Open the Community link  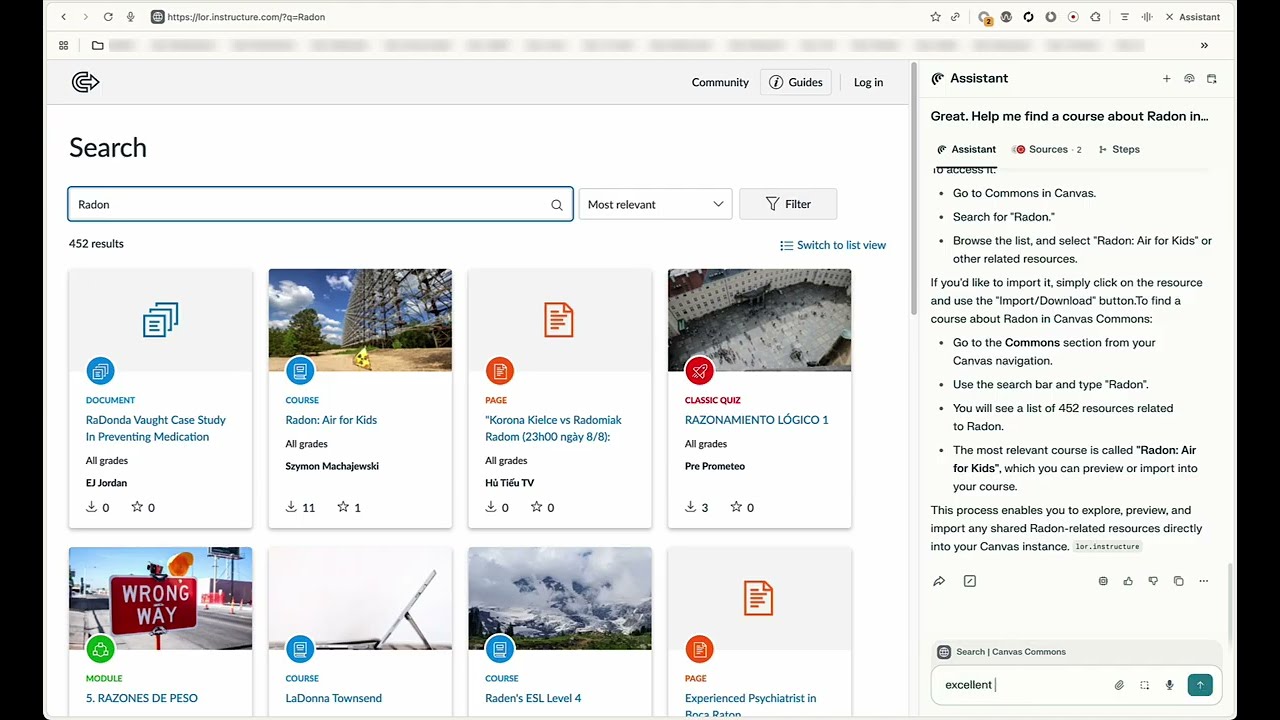point(720,82)
